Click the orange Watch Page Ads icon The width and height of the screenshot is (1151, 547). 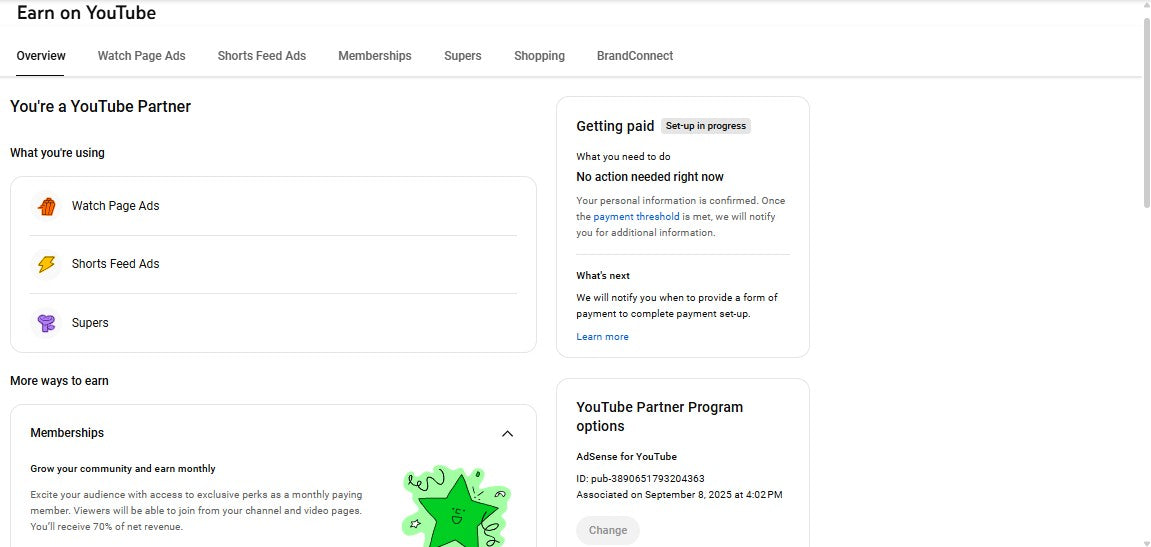(46, 207)
